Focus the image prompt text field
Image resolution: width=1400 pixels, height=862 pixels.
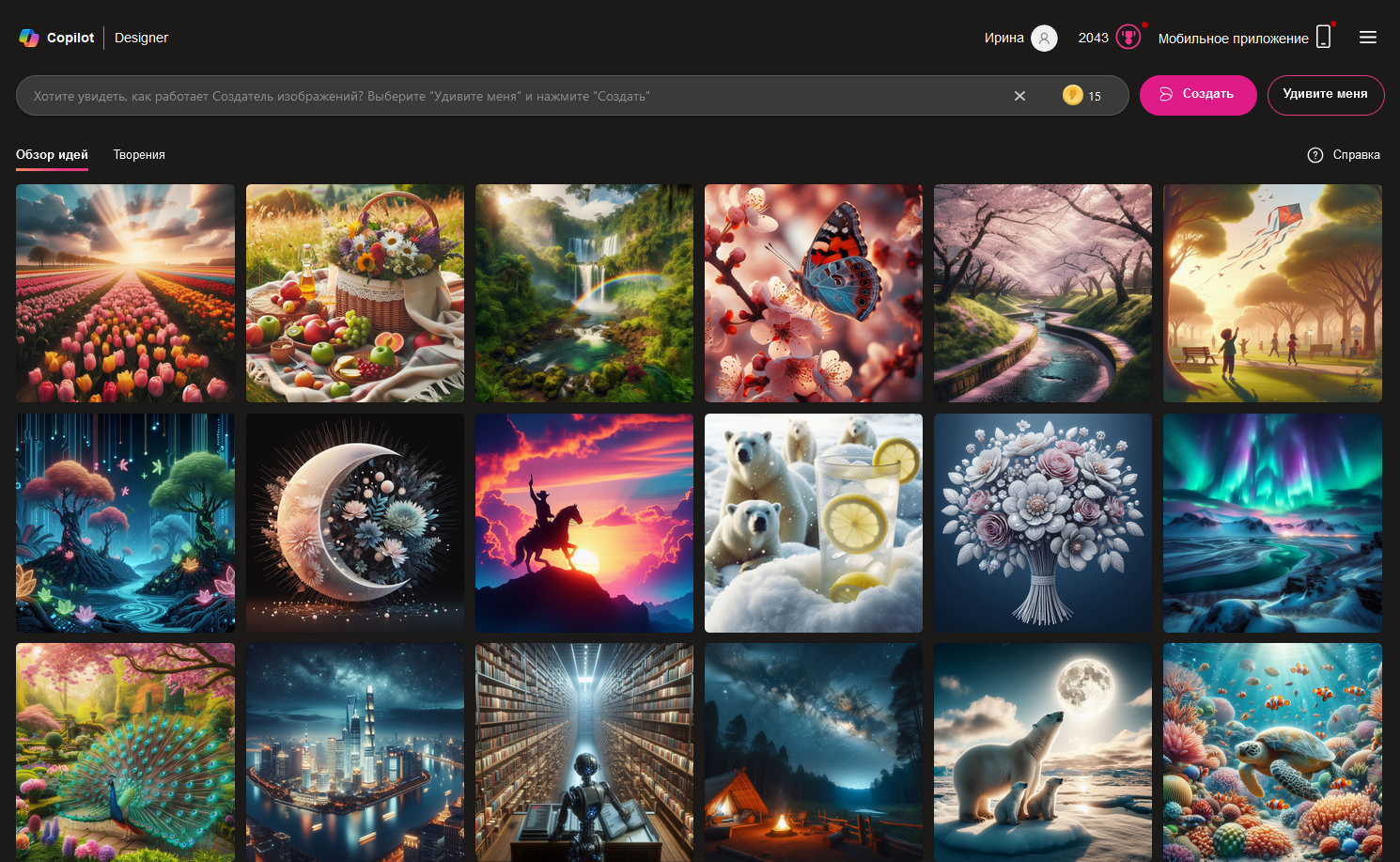507,96
